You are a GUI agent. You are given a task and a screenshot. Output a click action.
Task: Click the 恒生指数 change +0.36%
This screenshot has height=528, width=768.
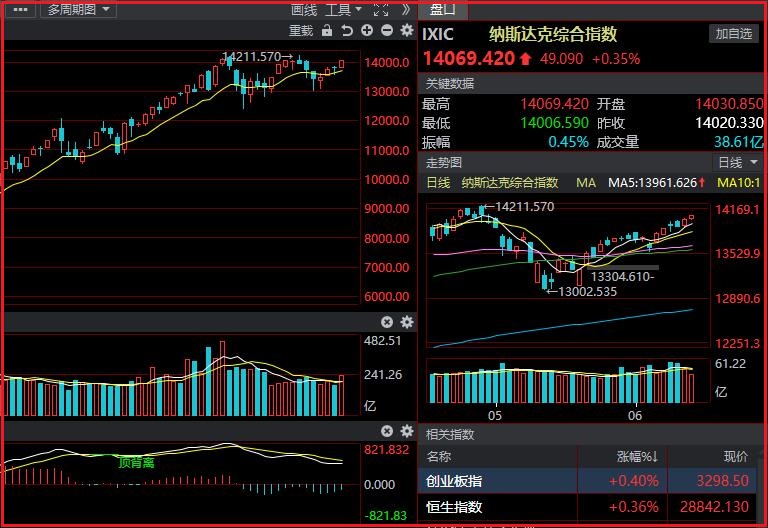(x=633, y=506)
